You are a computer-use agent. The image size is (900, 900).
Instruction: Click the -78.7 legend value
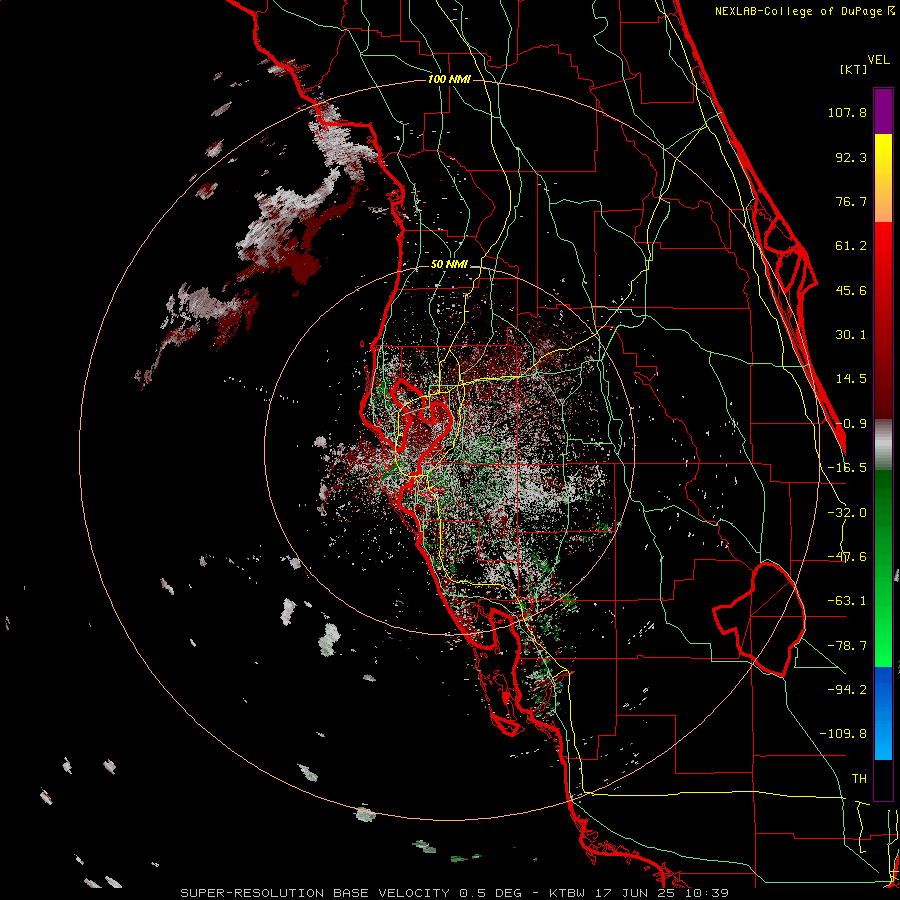[x=847, y=646]
